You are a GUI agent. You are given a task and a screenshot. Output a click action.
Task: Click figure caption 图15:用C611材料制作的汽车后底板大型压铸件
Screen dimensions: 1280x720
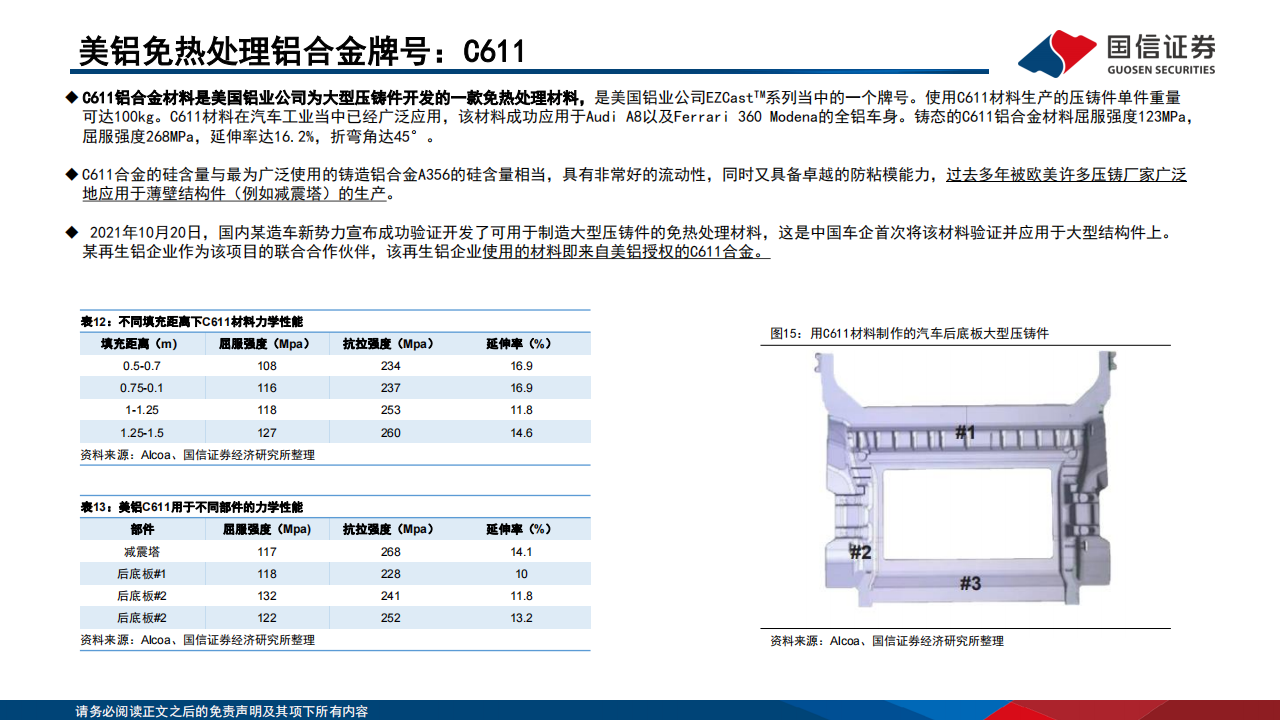click(x=909, y=333)
